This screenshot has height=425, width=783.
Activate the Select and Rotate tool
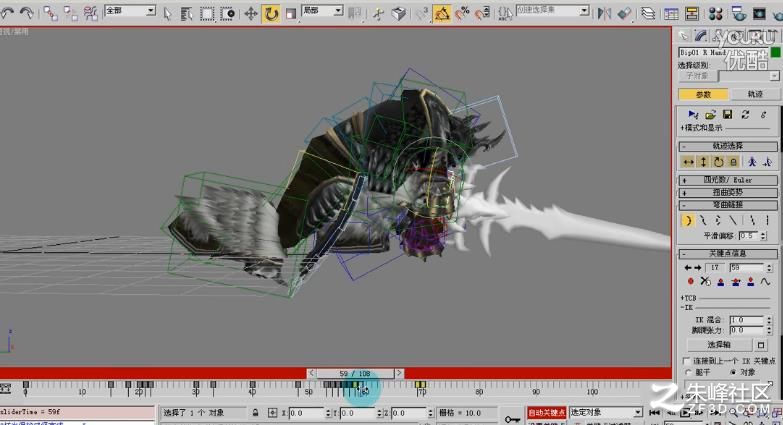(x=271, y=14)
